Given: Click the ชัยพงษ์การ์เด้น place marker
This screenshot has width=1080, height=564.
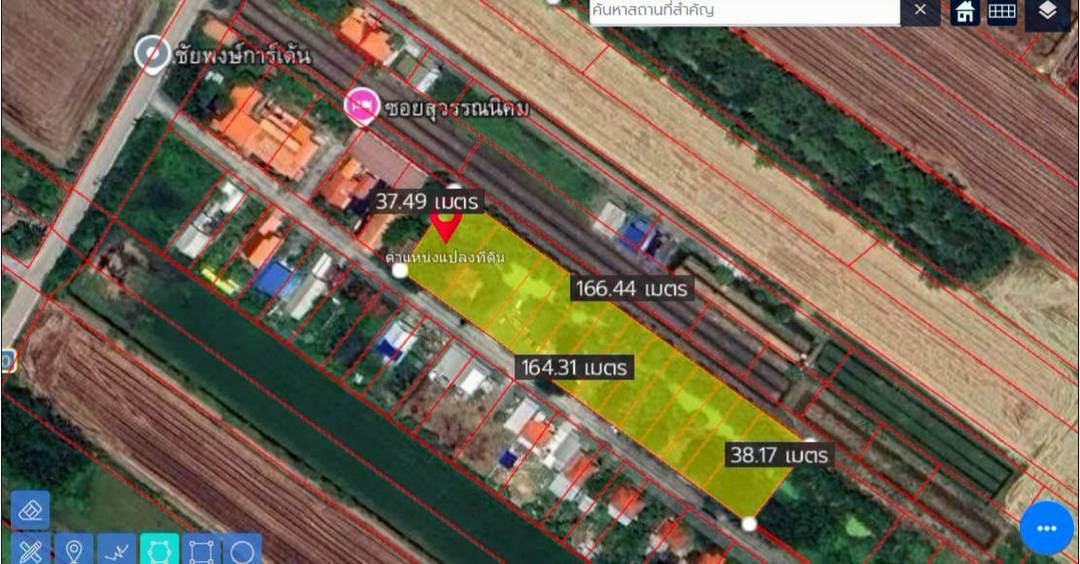Looking at the screenshot, I should [x=152, y=54].
